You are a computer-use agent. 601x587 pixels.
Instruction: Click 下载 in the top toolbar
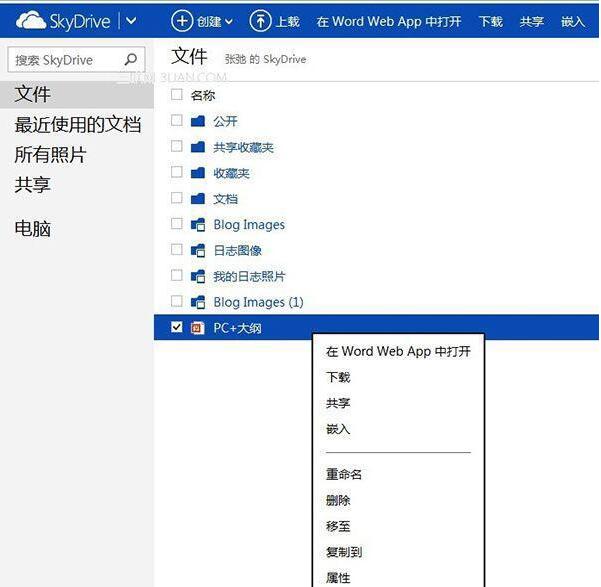point(491,21)
